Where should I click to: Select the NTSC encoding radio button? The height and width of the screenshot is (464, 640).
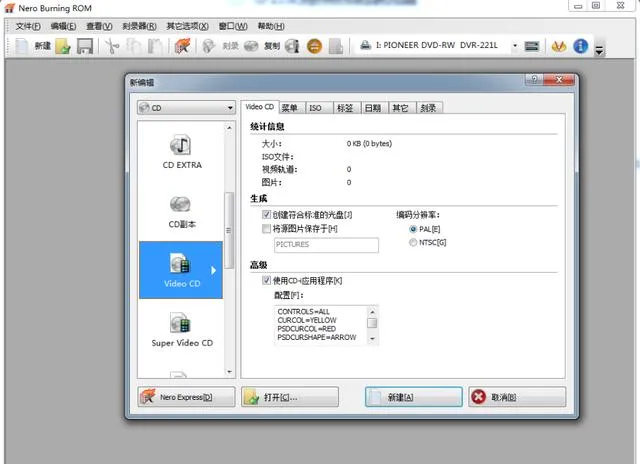[413, 242]
